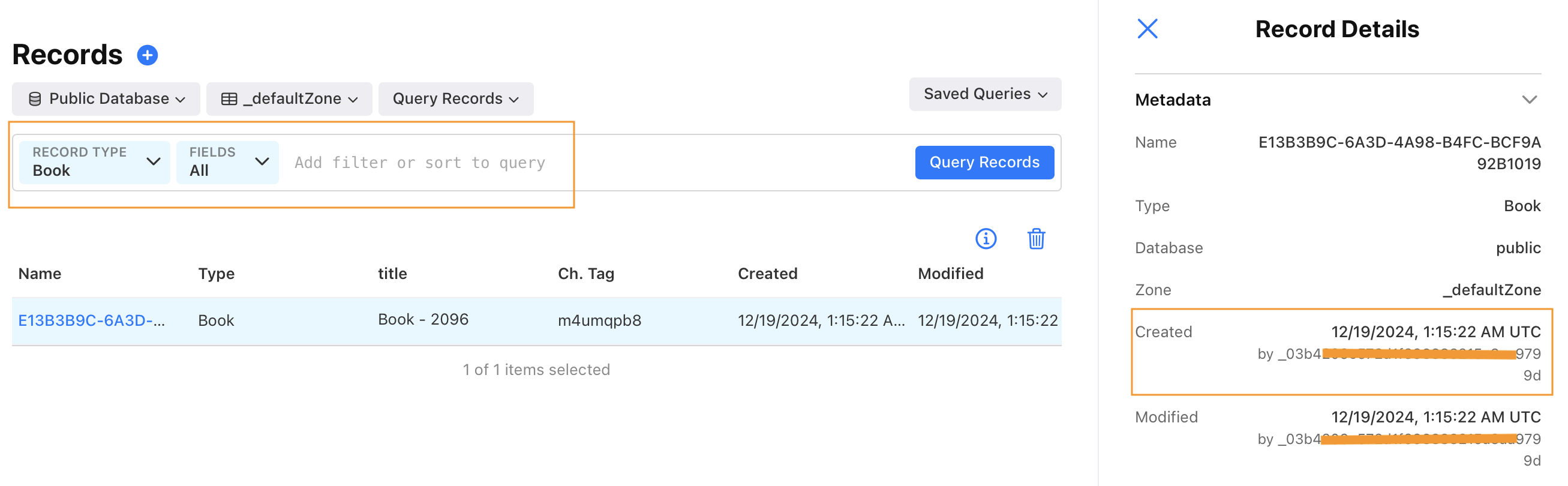Click the Created column header
1568x486 pixels.
[x=767, y=274]
